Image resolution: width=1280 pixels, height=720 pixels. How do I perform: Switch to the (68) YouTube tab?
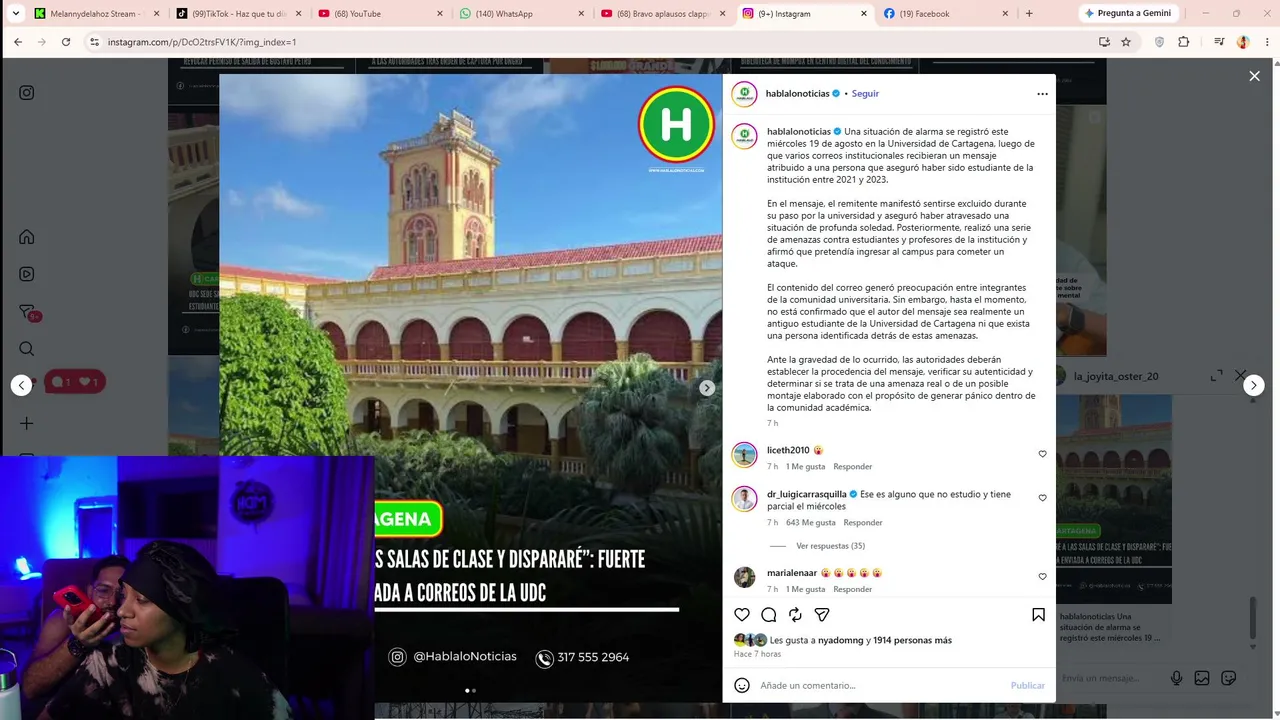pos(380,14)
